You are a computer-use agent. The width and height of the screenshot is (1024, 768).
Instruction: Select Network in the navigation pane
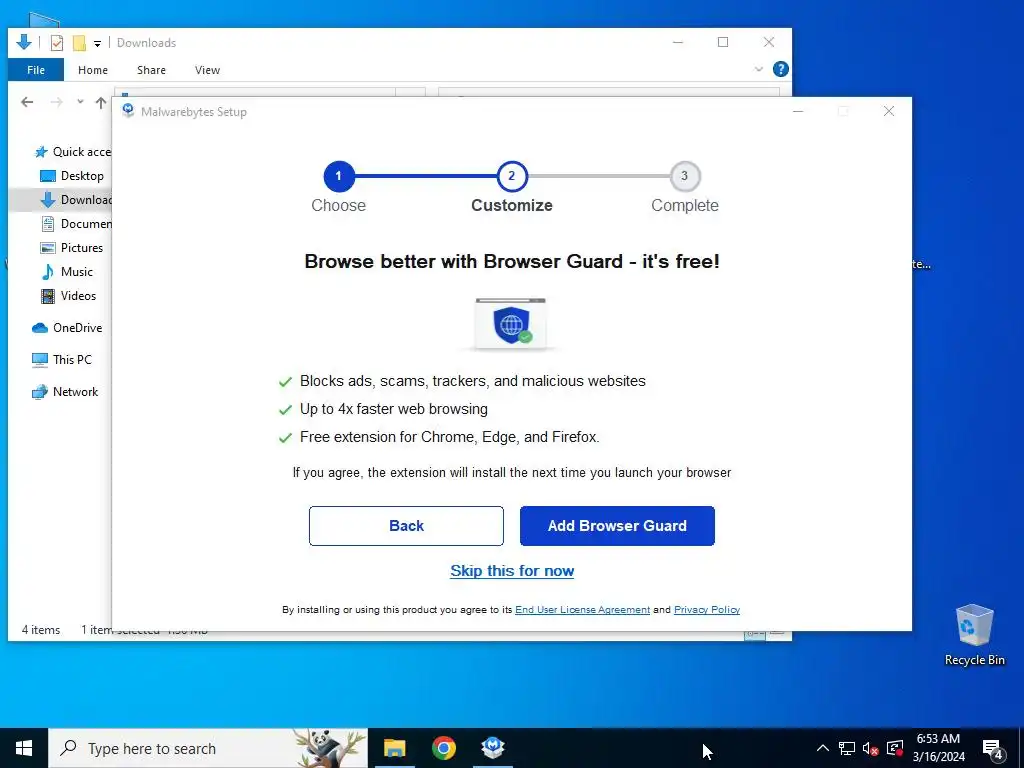75,392
